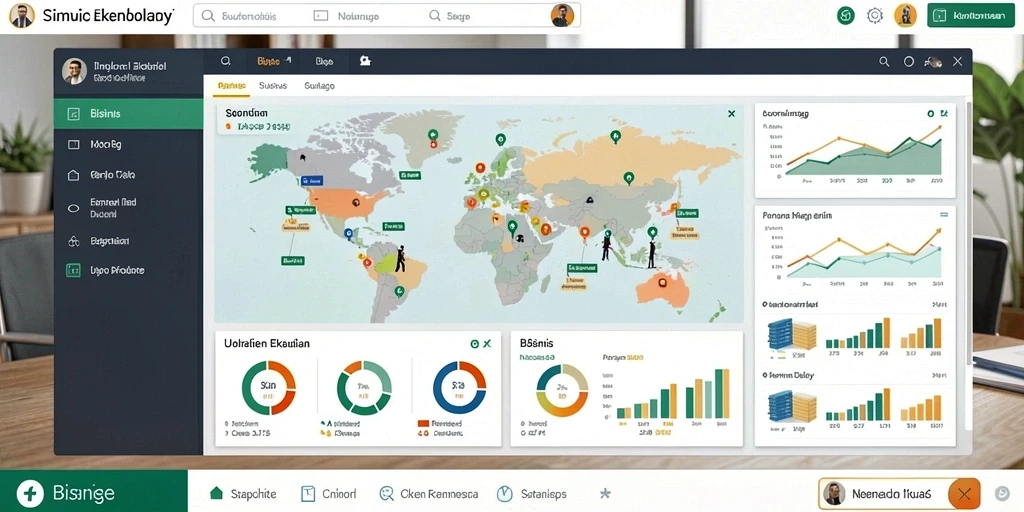This screenshot has height=512, width=1024.
Task: Click the round green icon left of the gear
Action: click(x=846, y=16)
